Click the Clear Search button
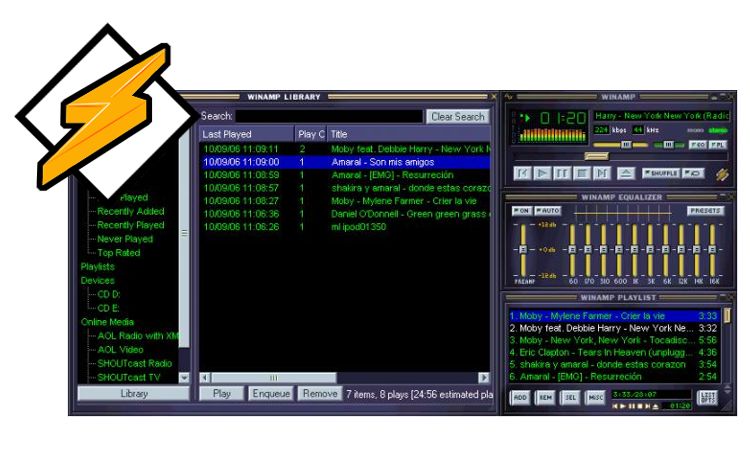Screen dimensions: 750x453 pos(458,116)
